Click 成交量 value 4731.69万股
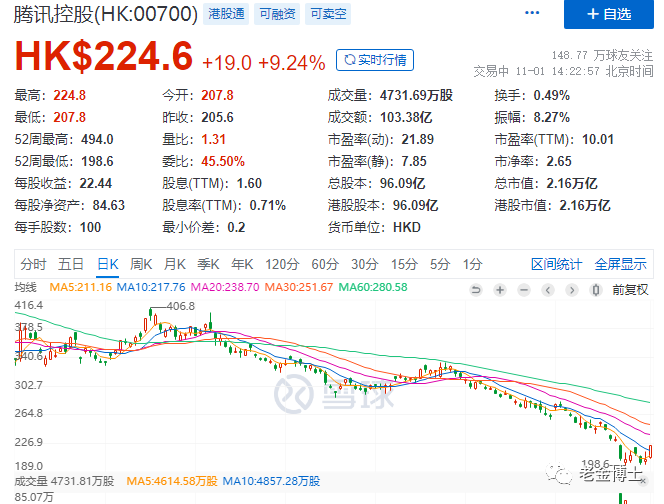This screenshot has height=504, width=664. pyautogui.click(x=416, y=95)
